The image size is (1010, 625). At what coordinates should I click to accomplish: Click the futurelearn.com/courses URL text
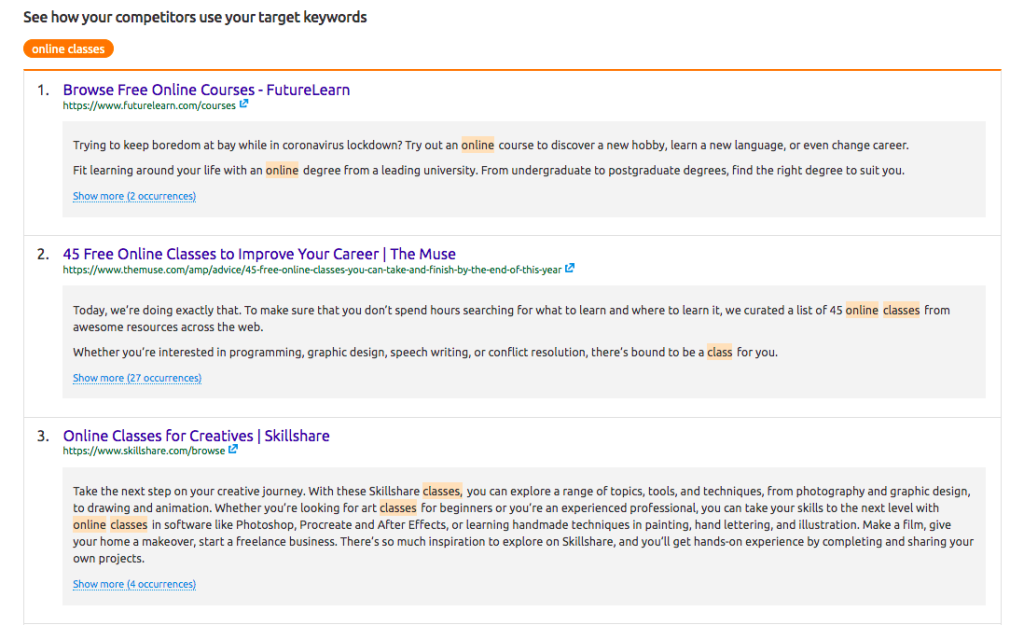click(149, 105)
